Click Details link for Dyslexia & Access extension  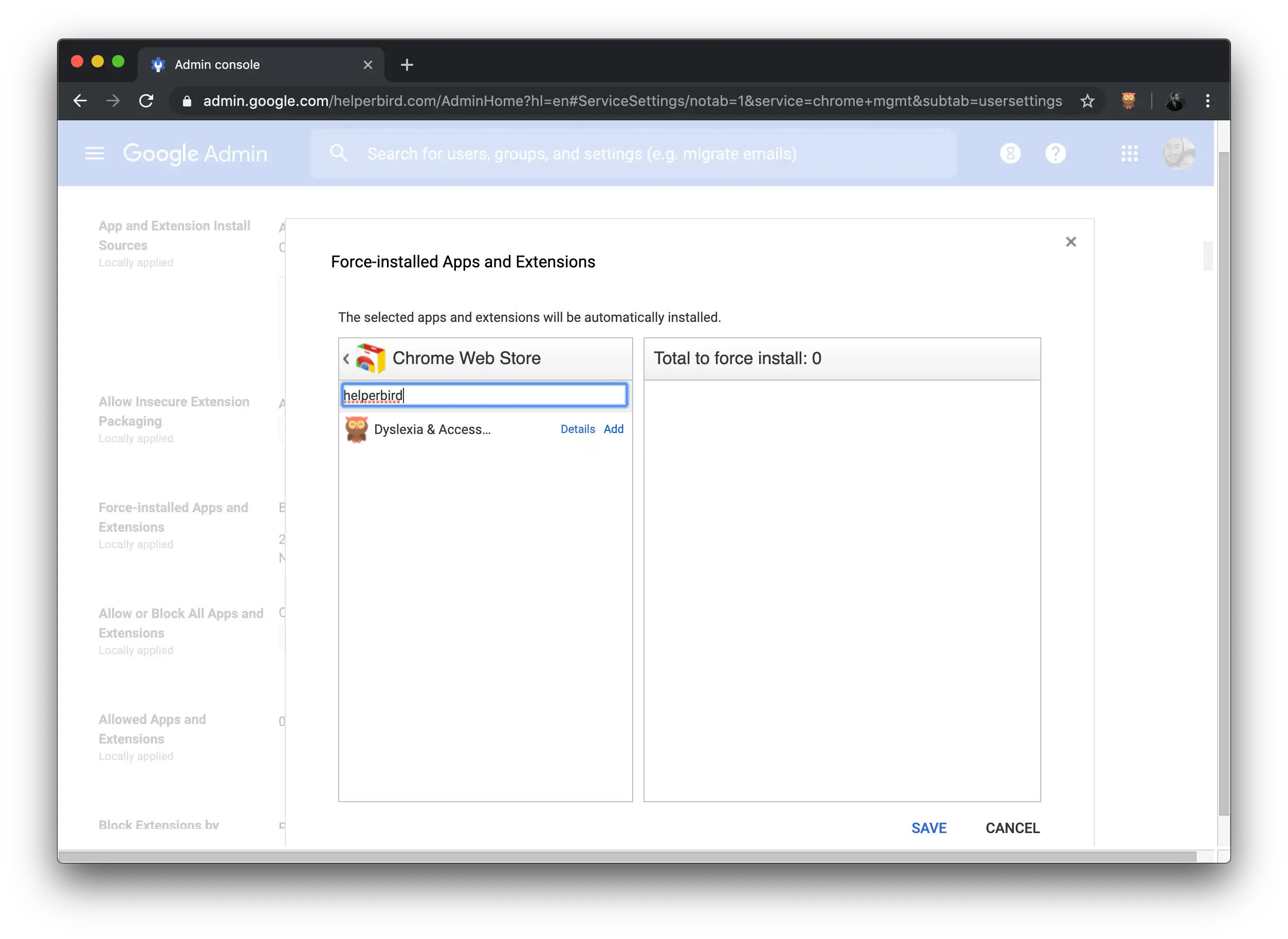pyautogui.click(x=578, y=429)
